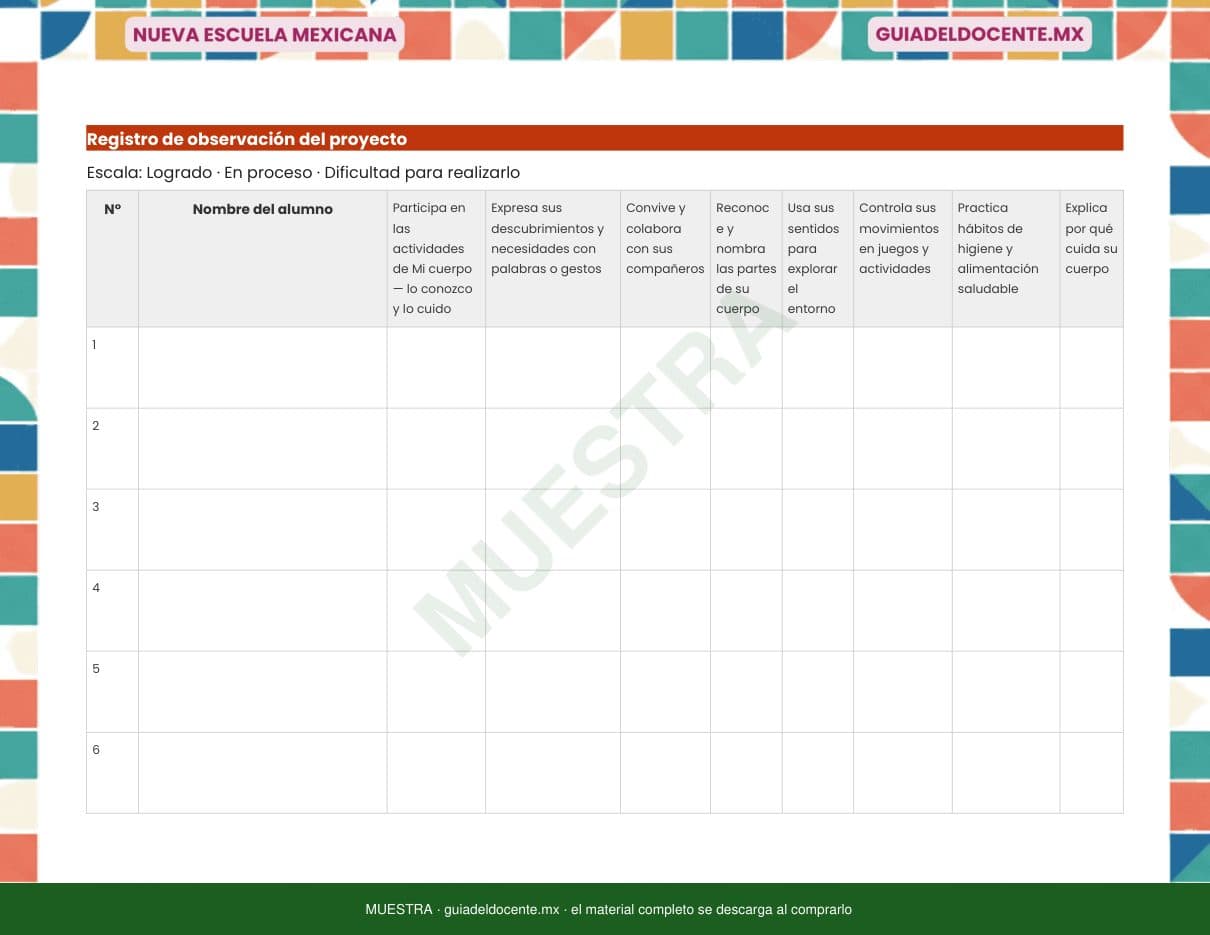Select the name cell in row 3
Image resolution: width=1210 pixels, height=935 pixels.
coord(262,529)
